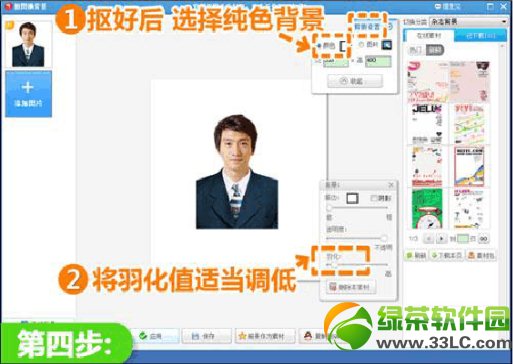
Task: Go to previous page of background materials
Action: (429, 239)
